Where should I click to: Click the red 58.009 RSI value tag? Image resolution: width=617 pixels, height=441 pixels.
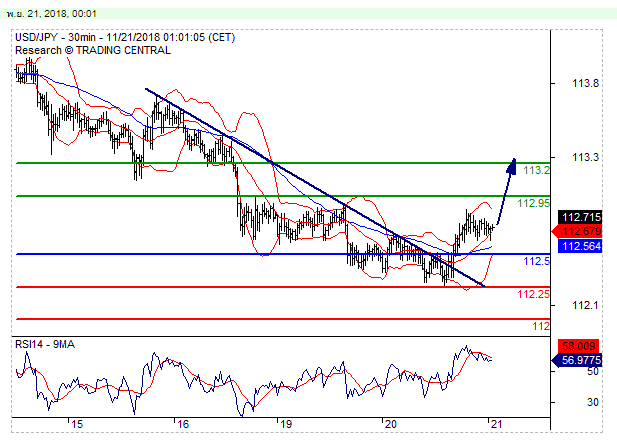point(580,348)
